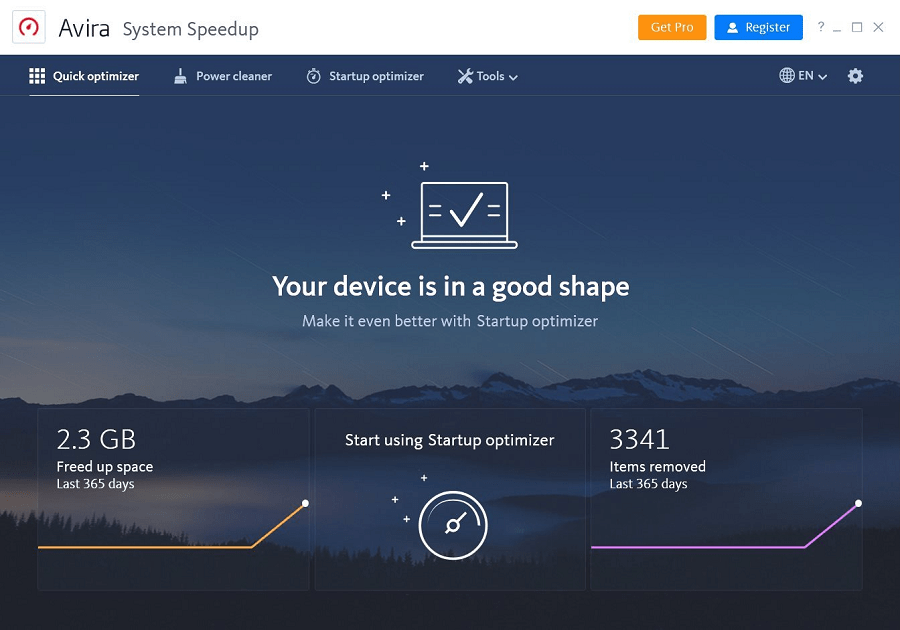Click the Avira brand name text
The image size is (900, 630).
tap(84, 28)
